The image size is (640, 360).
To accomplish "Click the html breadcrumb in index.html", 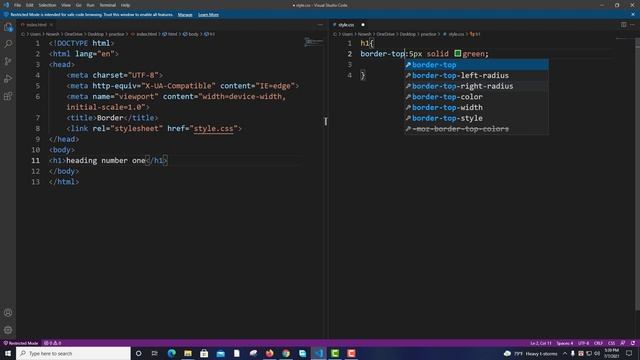I will coord(170,34).
